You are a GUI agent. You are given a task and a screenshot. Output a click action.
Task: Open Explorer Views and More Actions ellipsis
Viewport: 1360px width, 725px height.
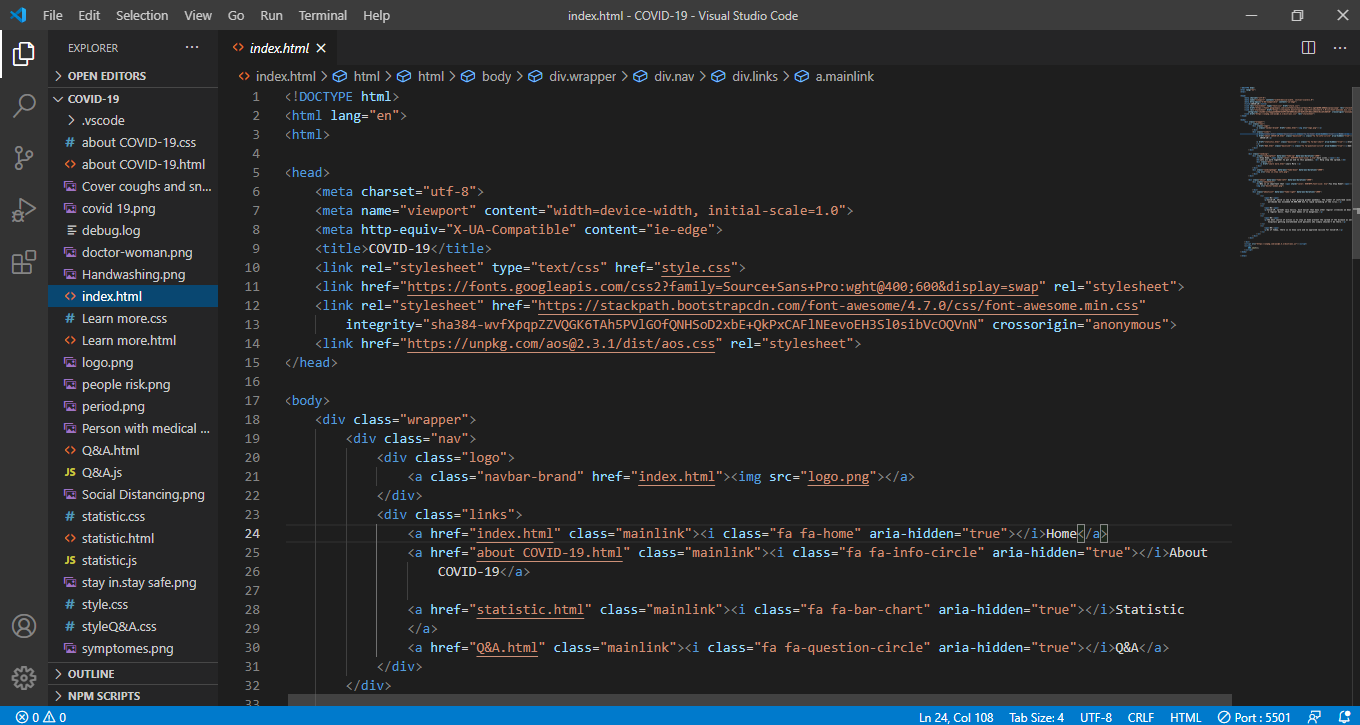point(192,48)
